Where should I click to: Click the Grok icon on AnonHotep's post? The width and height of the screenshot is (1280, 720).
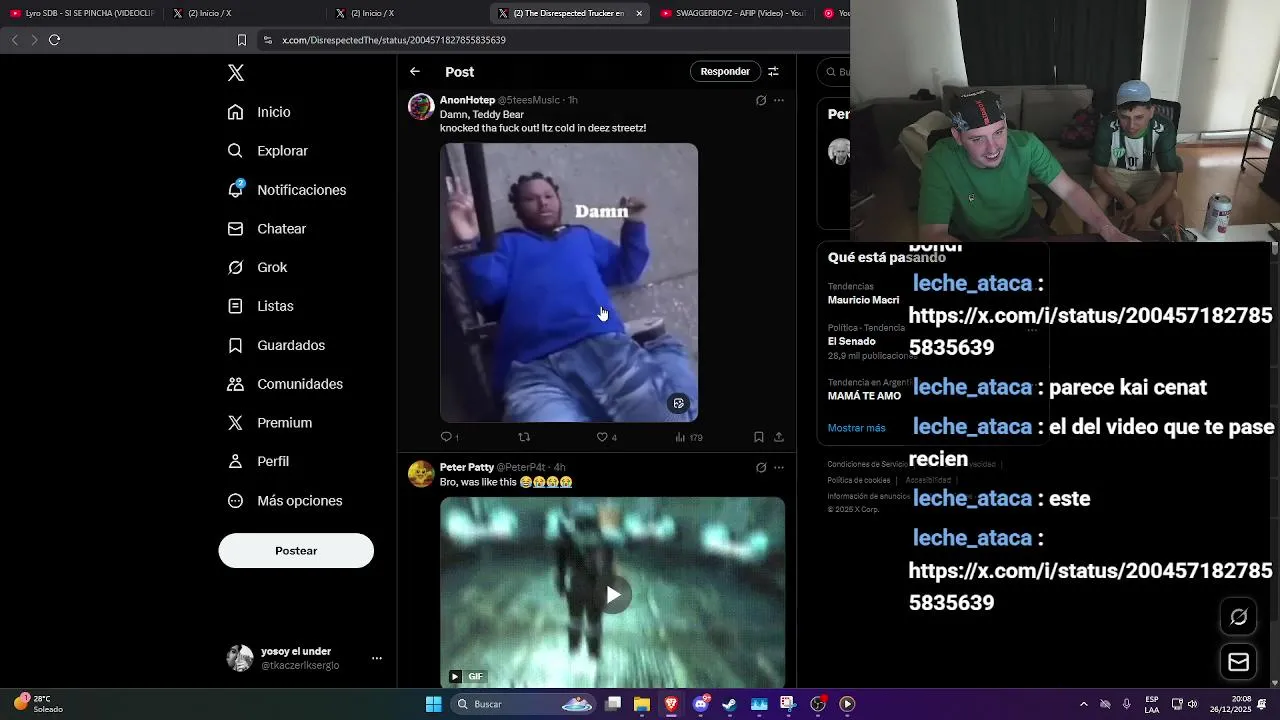(x=761, y=101)
